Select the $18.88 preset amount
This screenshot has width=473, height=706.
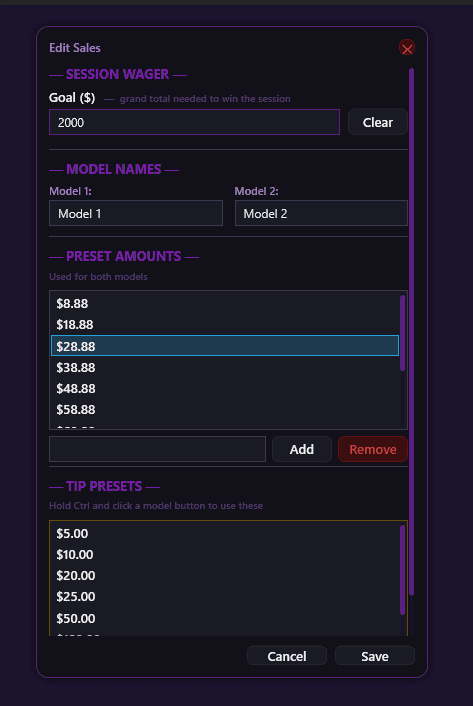point(225,325)
